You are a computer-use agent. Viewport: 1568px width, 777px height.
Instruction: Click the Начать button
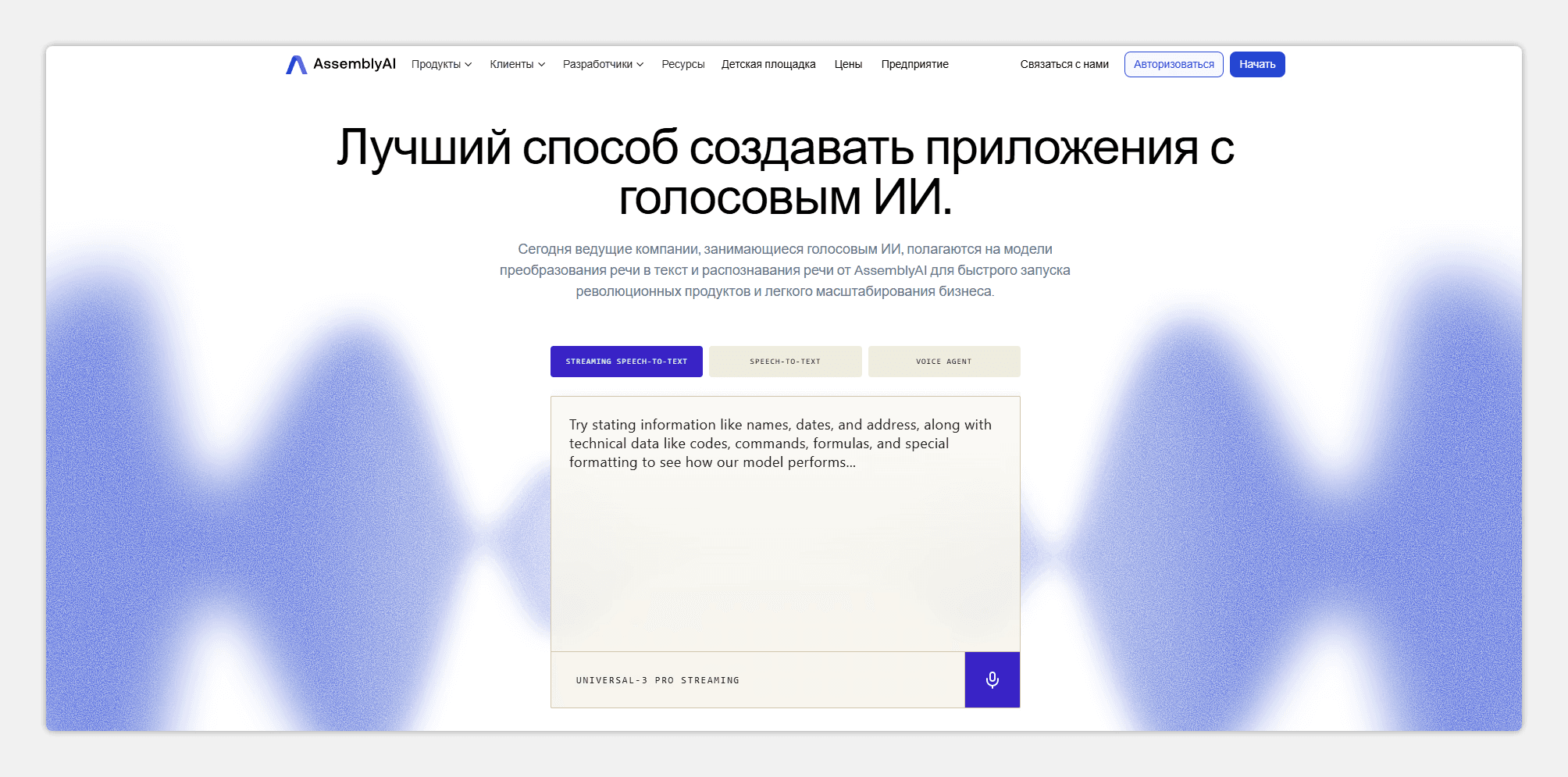[1257, 65]
